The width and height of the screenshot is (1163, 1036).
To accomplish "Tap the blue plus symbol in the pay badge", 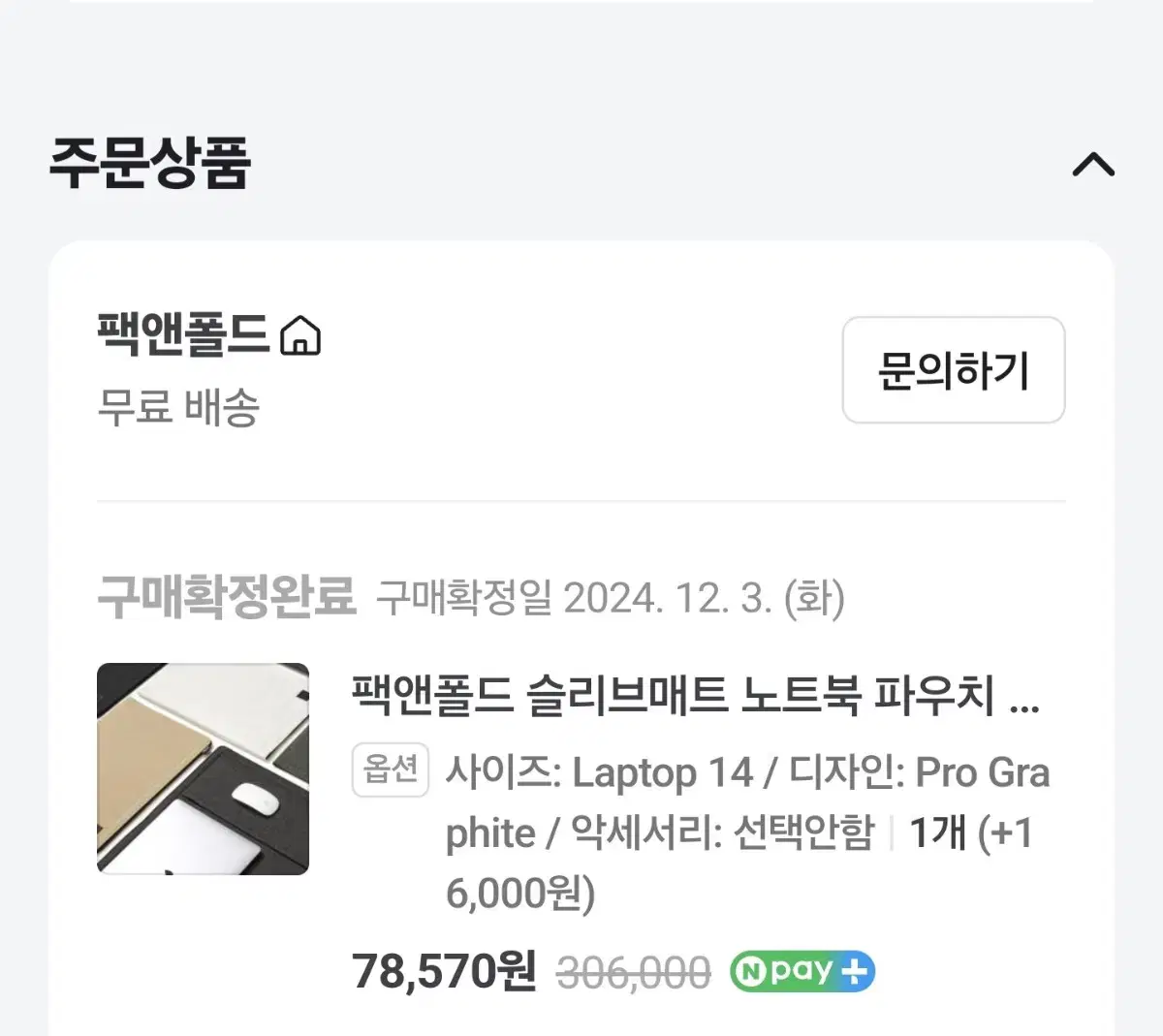I will [x=854, y=971].
